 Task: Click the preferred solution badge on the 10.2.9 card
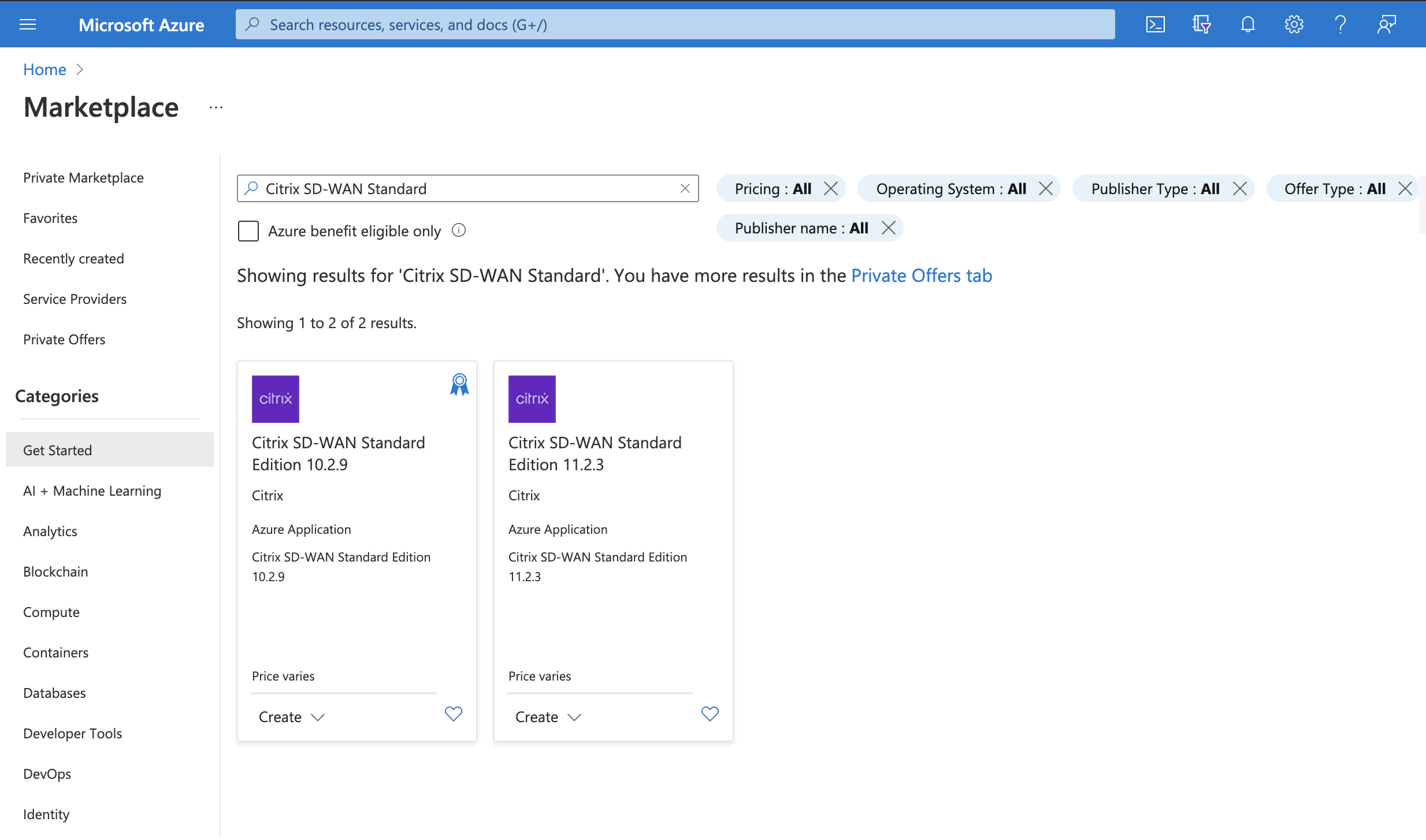pyautogui.click(x=459, y=385)
